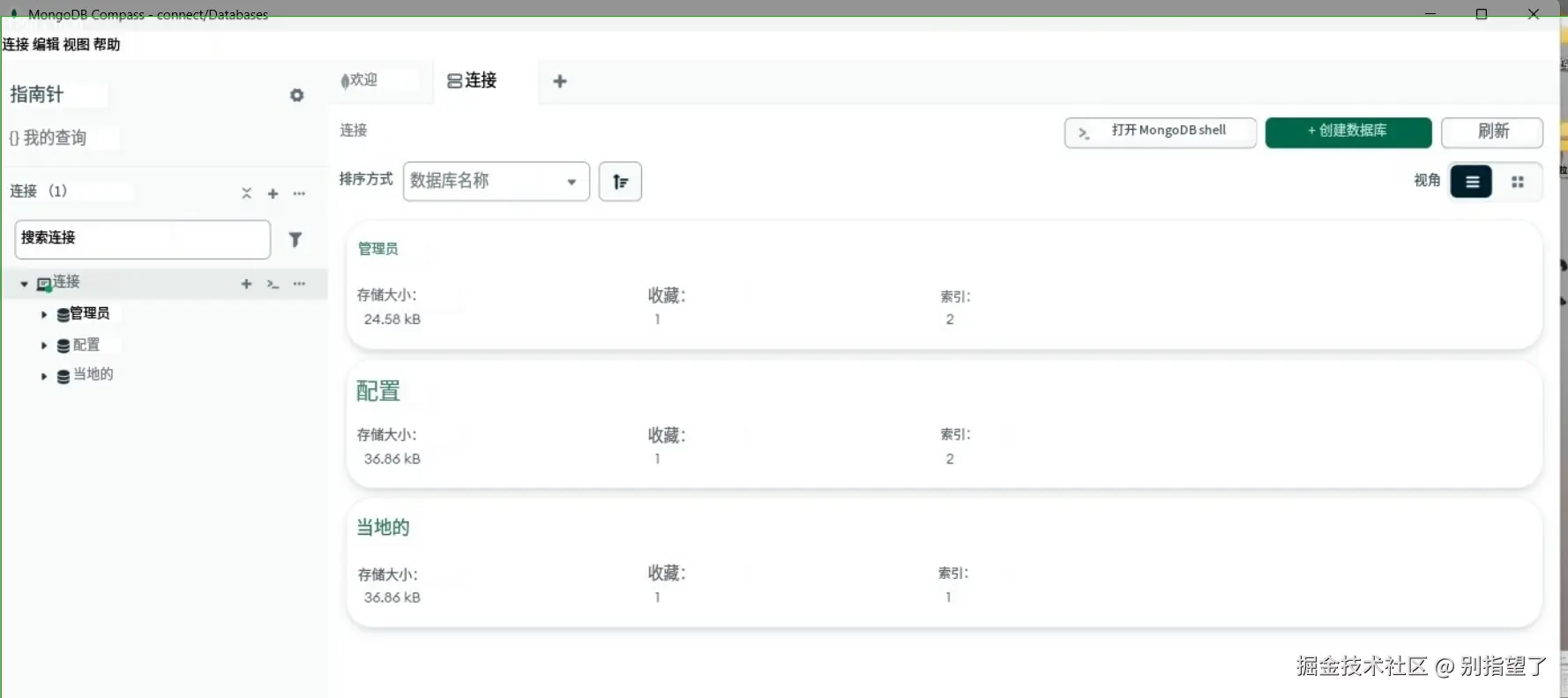Screen dimensions: 1568x698
Task: Click the 搜索连接 search field
Action: [142, 239]
